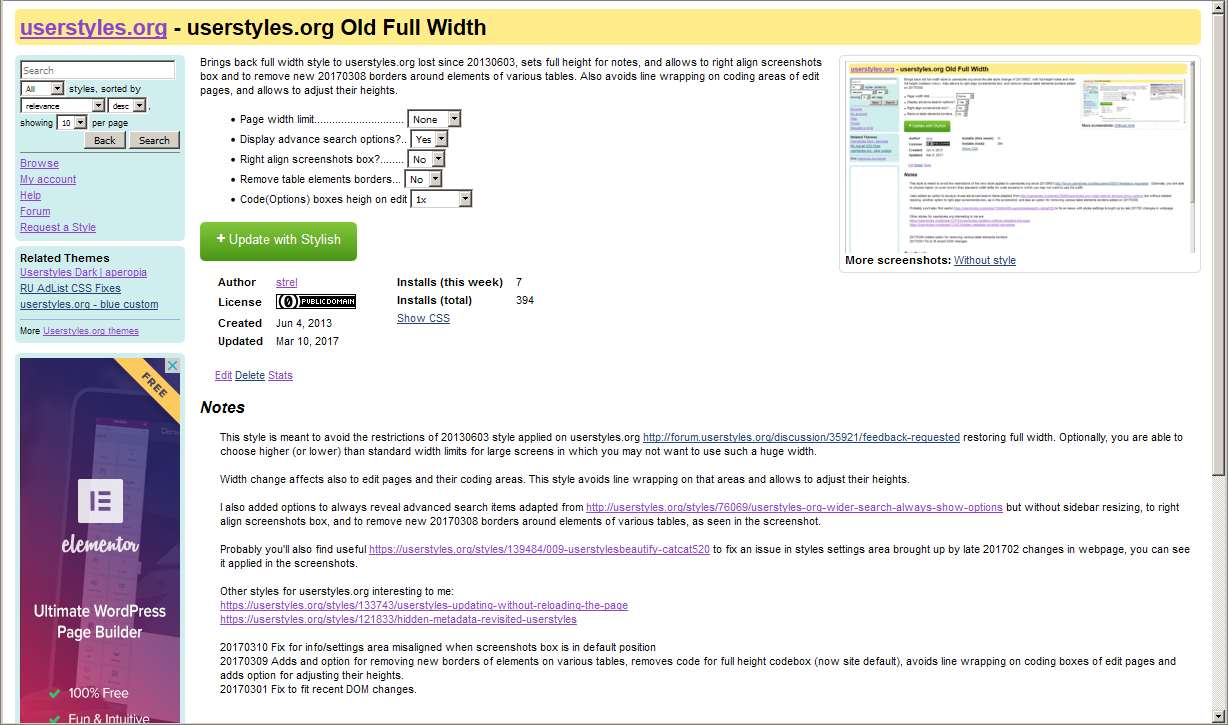Open More Userstyles.org themes link
Screen dimensions: 1228x725
point(91,331)
